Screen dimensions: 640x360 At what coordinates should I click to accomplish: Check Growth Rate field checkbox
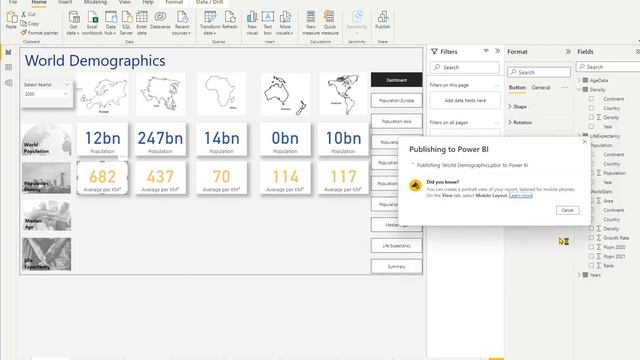591,238
